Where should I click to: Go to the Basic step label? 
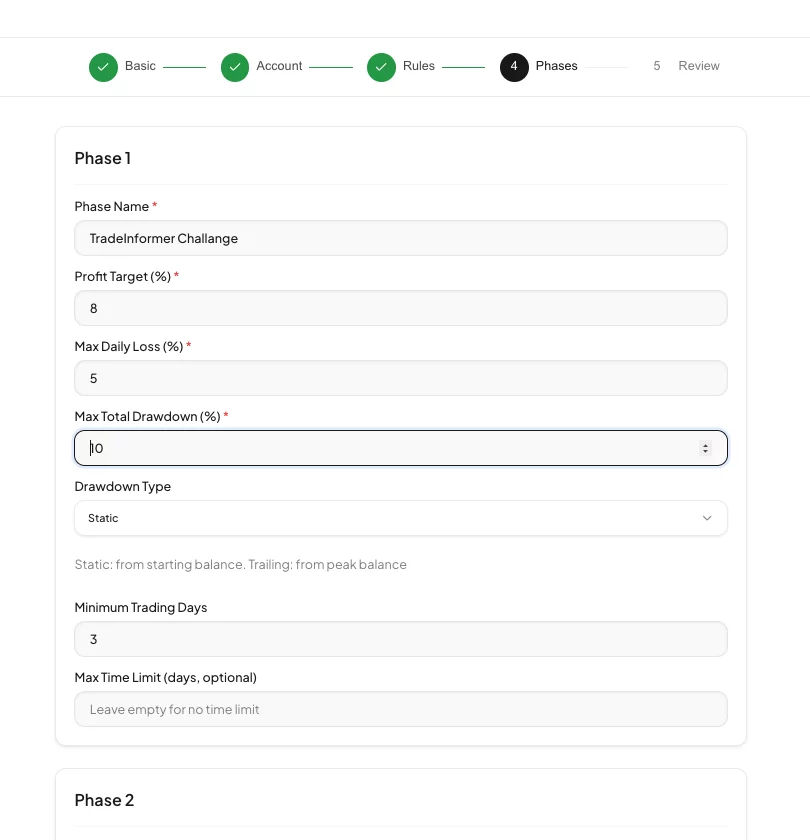[140, 66]
